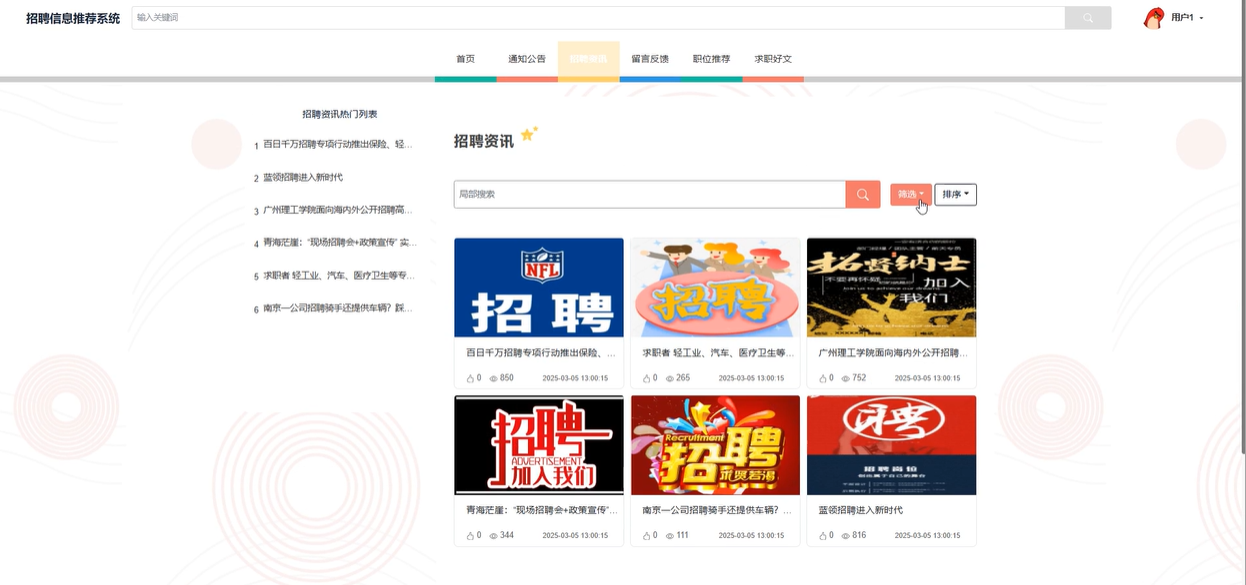1246x585 pixels.
Task: Click the eye views icon showing 816
Action: point(846,535)
